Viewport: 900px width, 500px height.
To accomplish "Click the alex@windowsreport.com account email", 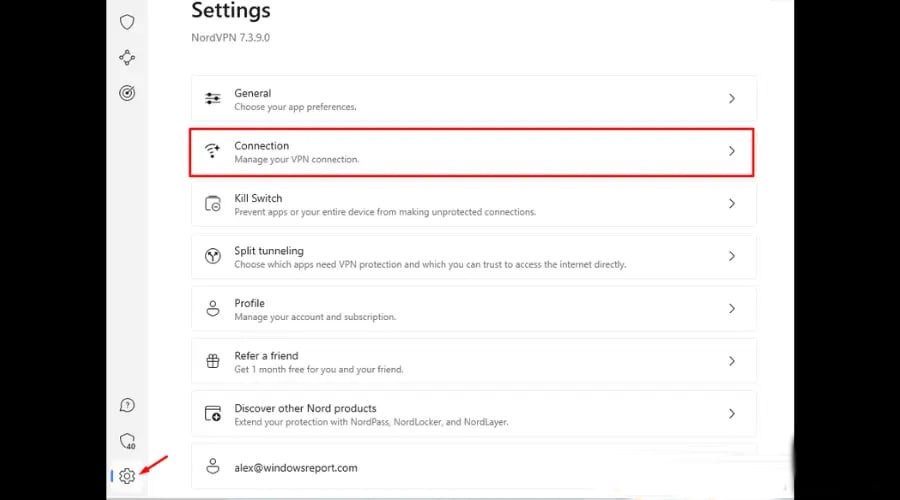I will click(x=296, y=468).
